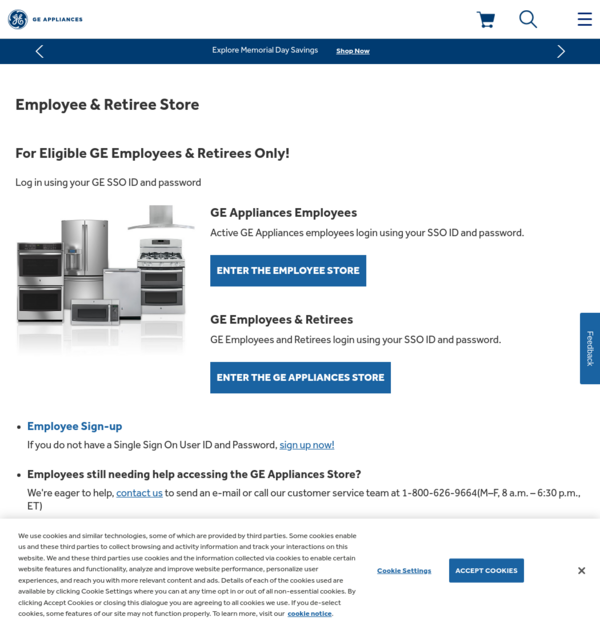This screenshot has height=625, width=600.
Task: Open the cookie notice link
Action: point(309,613)
